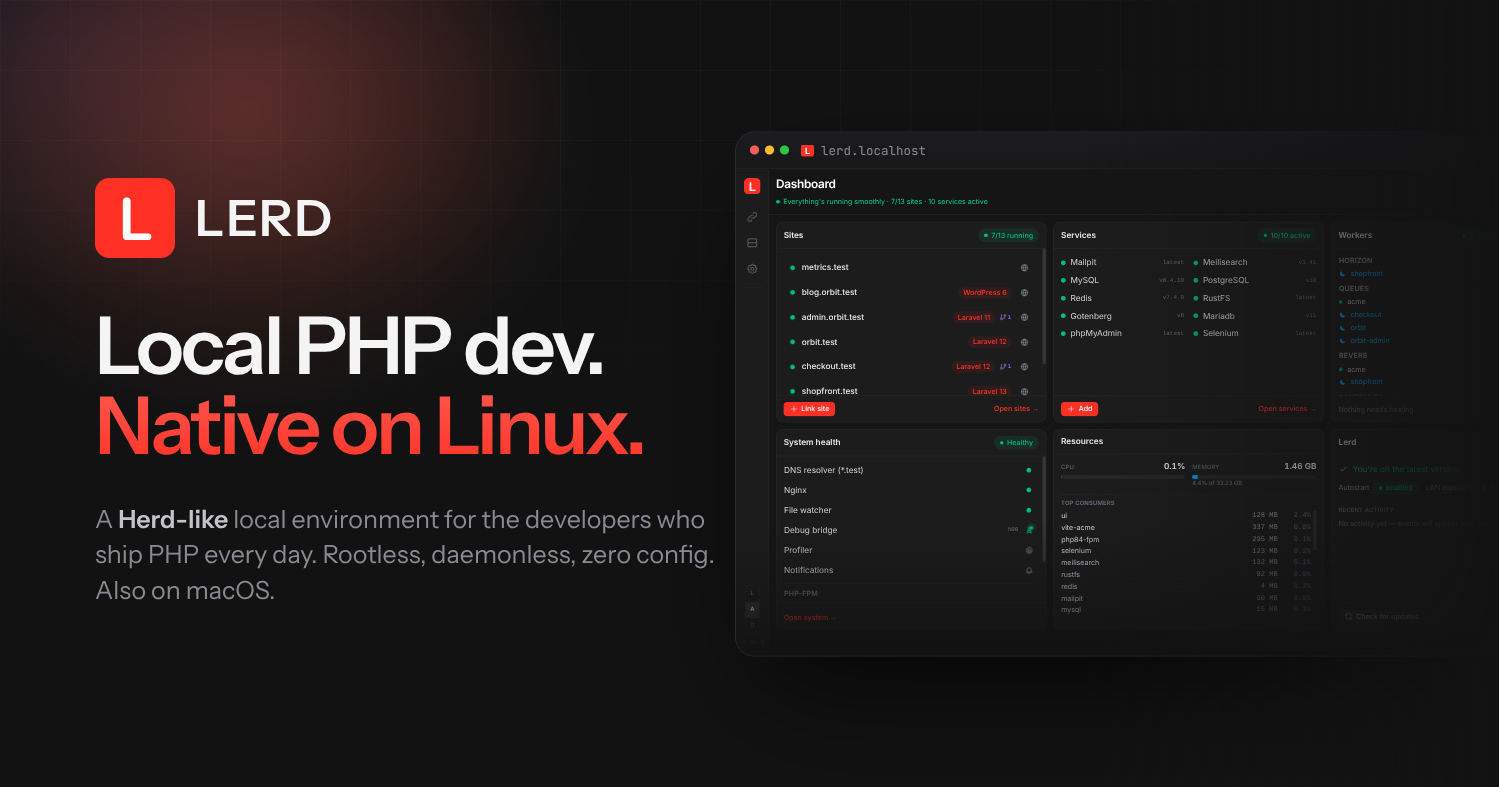The image size is (1499, 787).
Task: Toggle the Autostart enabled badge
Action: click(1395, 488)
